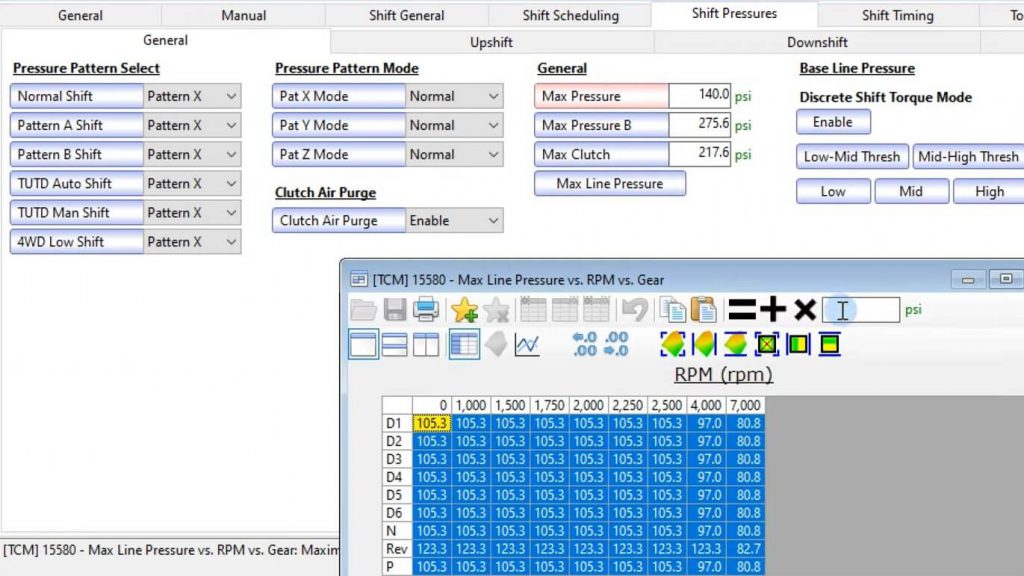
Task: Click the plus (add value) icon
Action: (x=773, y=310)
